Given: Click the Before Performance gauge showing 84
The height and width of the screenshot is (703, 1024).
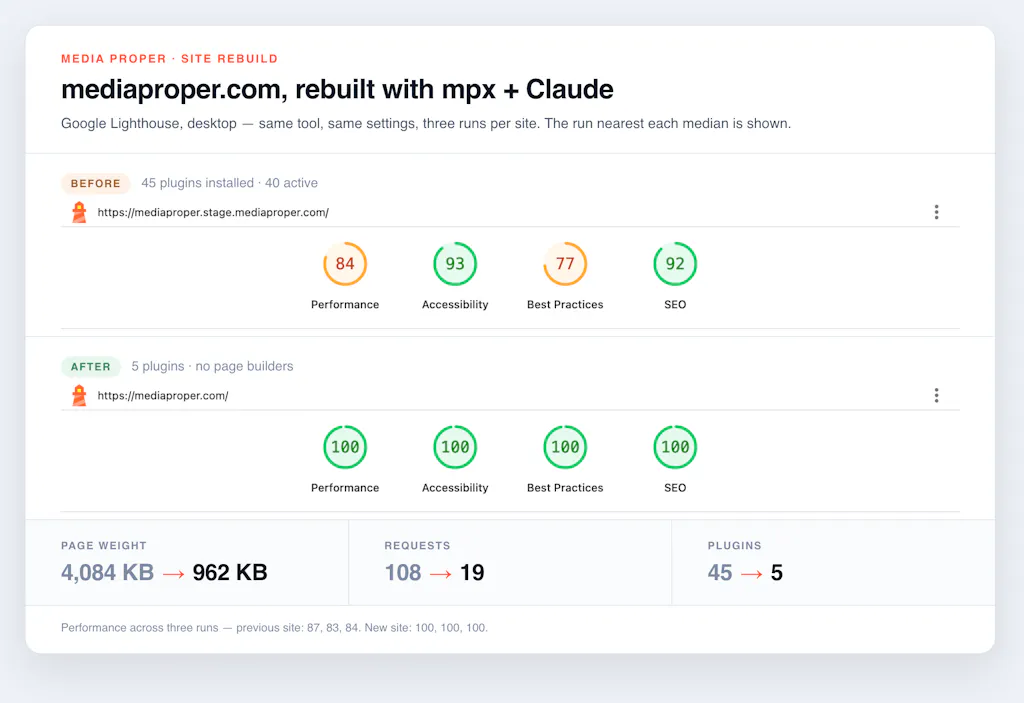Looking at the screenshot, I should (x=345, y=263).
